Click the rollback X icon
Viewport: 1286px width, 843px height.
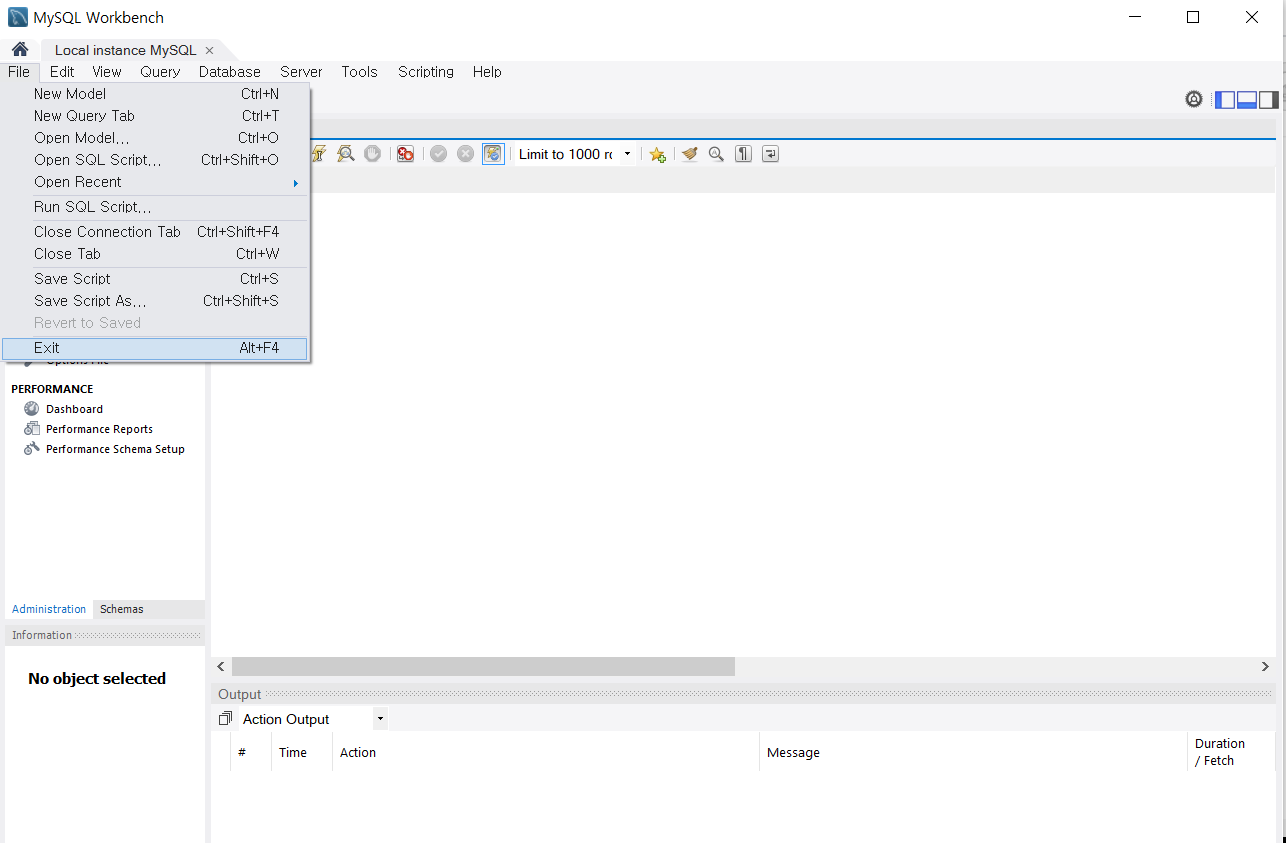click(x=465, y=154)
